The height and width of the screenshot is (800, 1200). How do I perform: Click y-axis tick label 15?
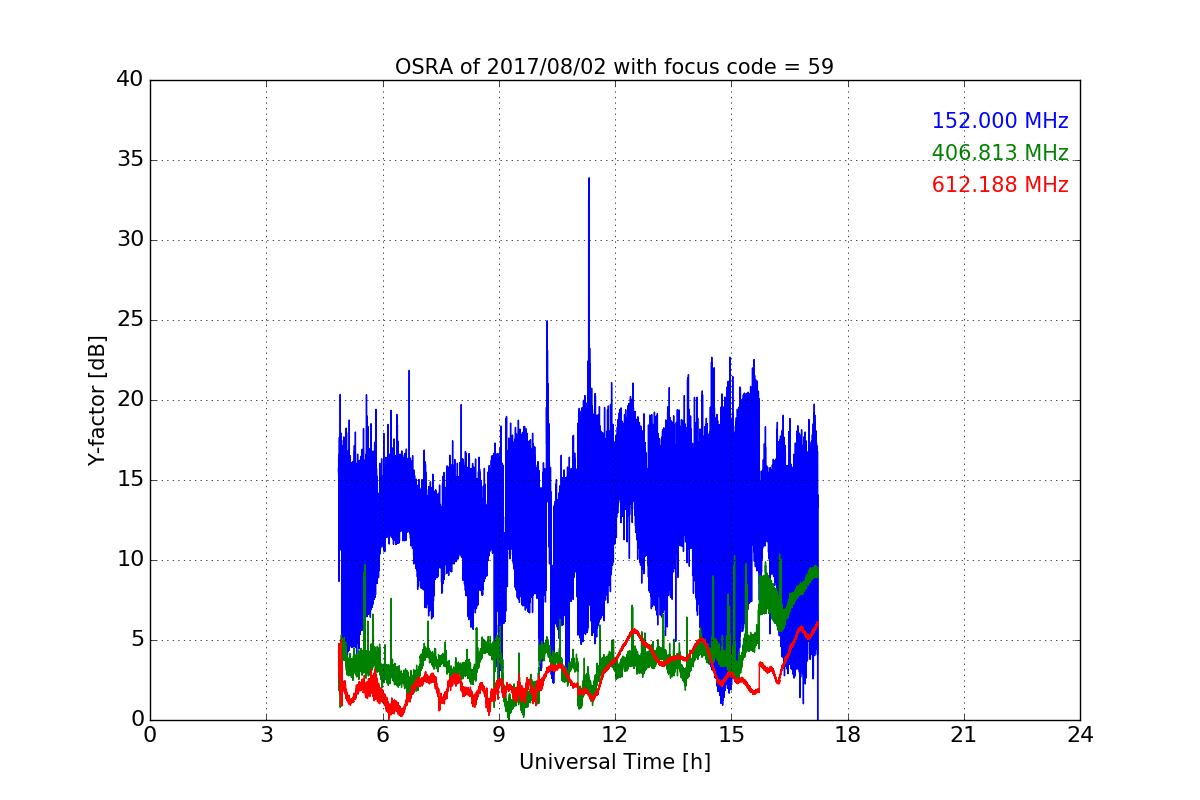click(130, 480)
